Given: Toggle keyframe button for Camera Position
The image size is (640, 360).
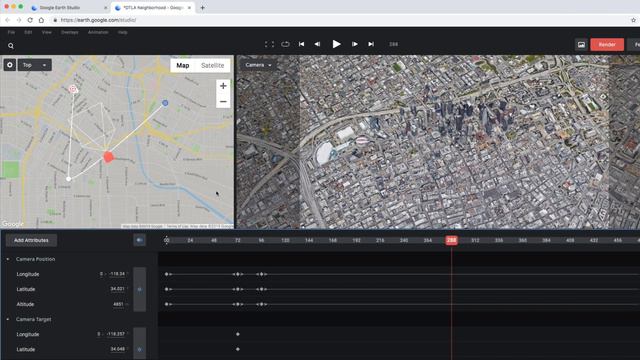Looking at the screenshot, I should 140,289.
